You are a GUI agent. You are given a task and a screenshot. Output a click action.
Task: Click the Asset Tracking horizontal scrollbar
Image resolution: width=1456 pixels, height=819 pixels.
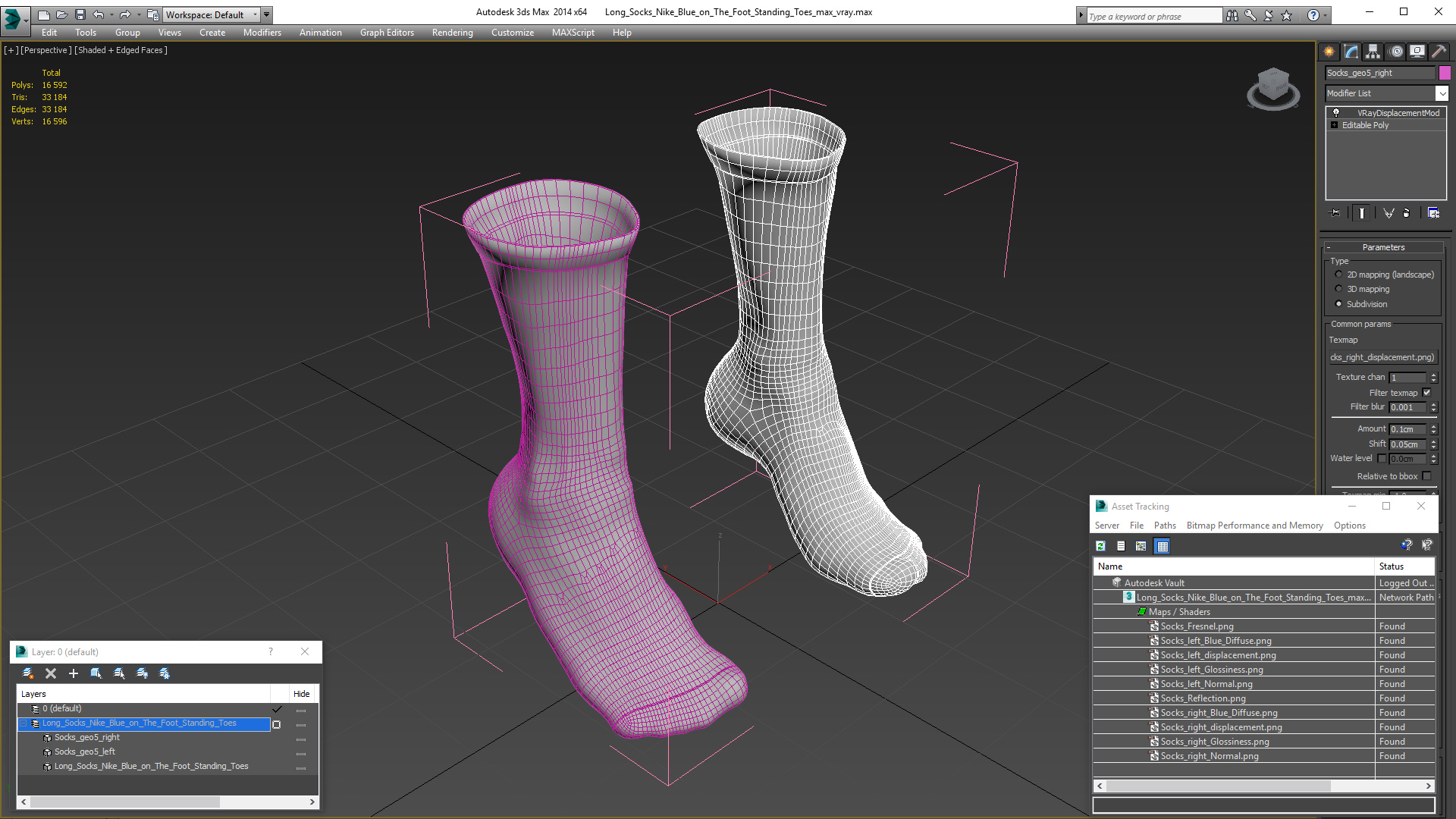click(1263, 786)
